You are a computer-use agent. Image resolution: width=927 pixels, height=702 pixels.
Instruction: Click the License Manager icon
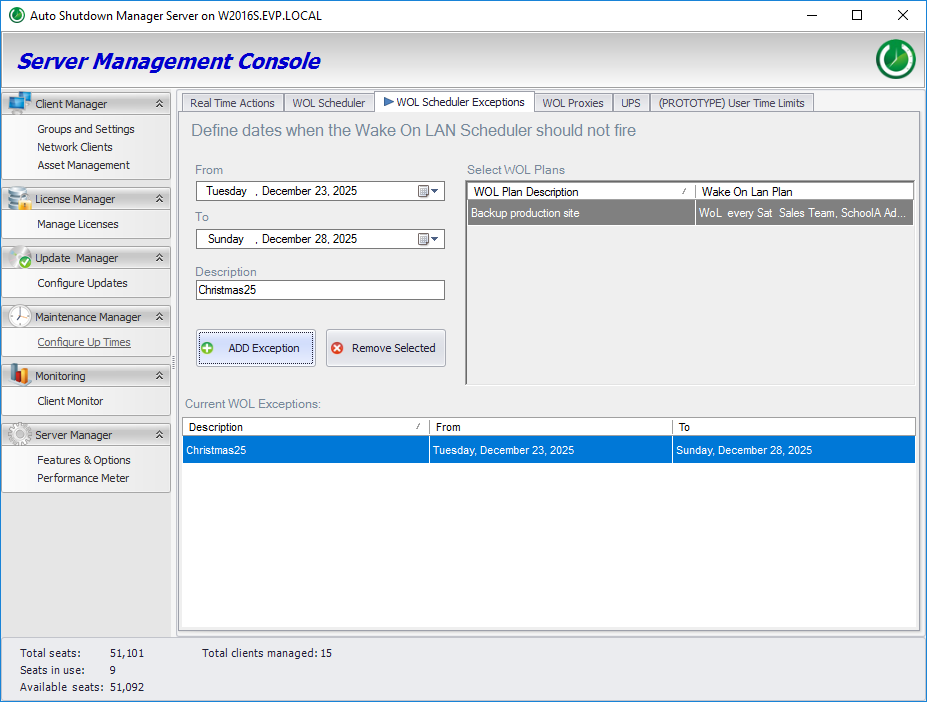tap(19, 198)
